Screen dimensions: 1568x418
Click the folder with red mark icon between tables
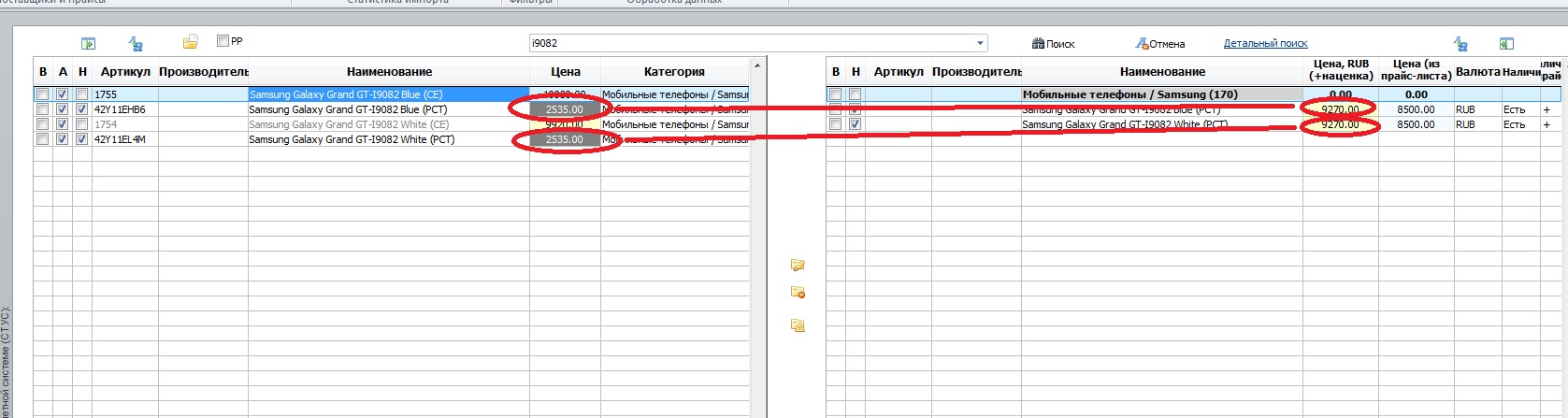coord(798,293)
